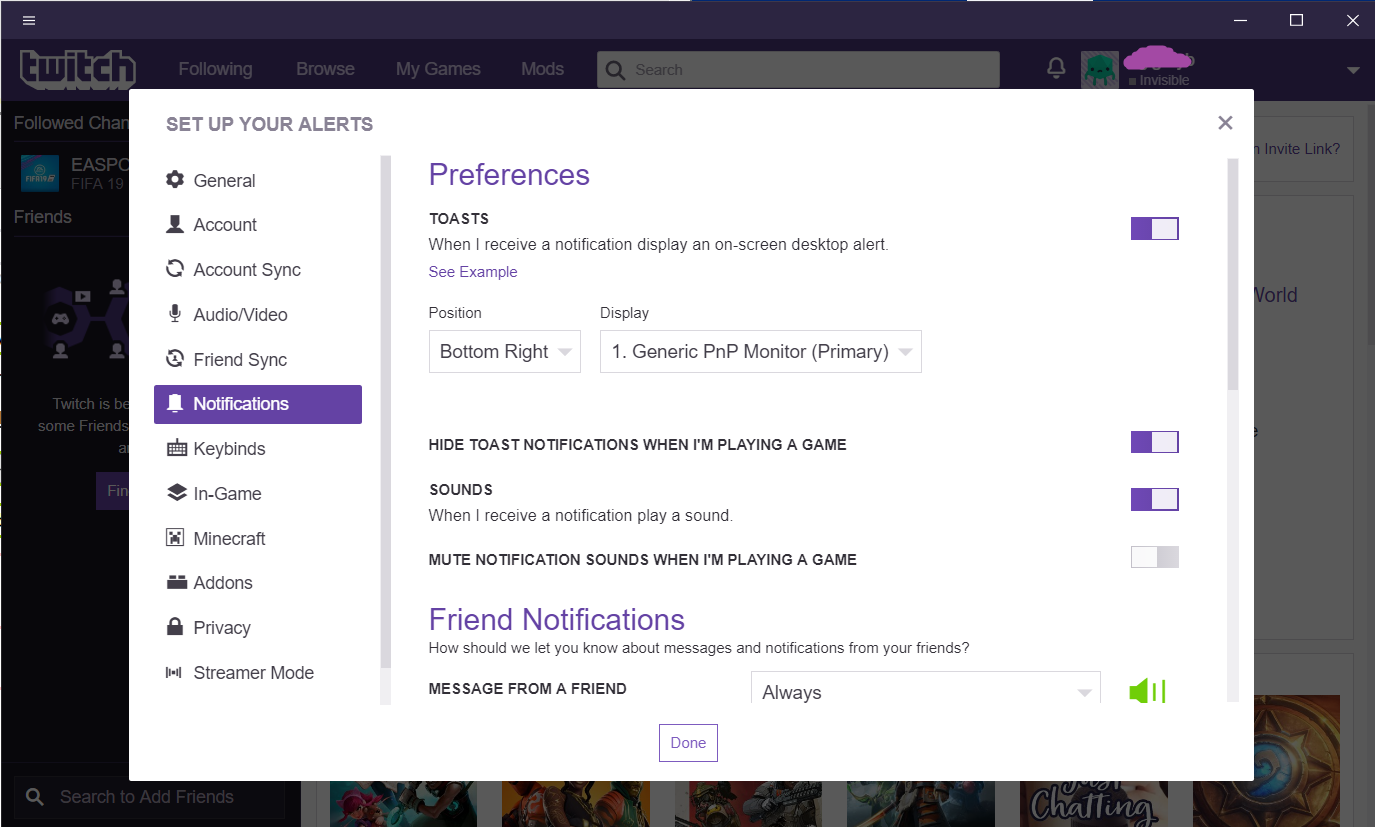Click the speaker sound icon for friend messages

point(1147,691)
